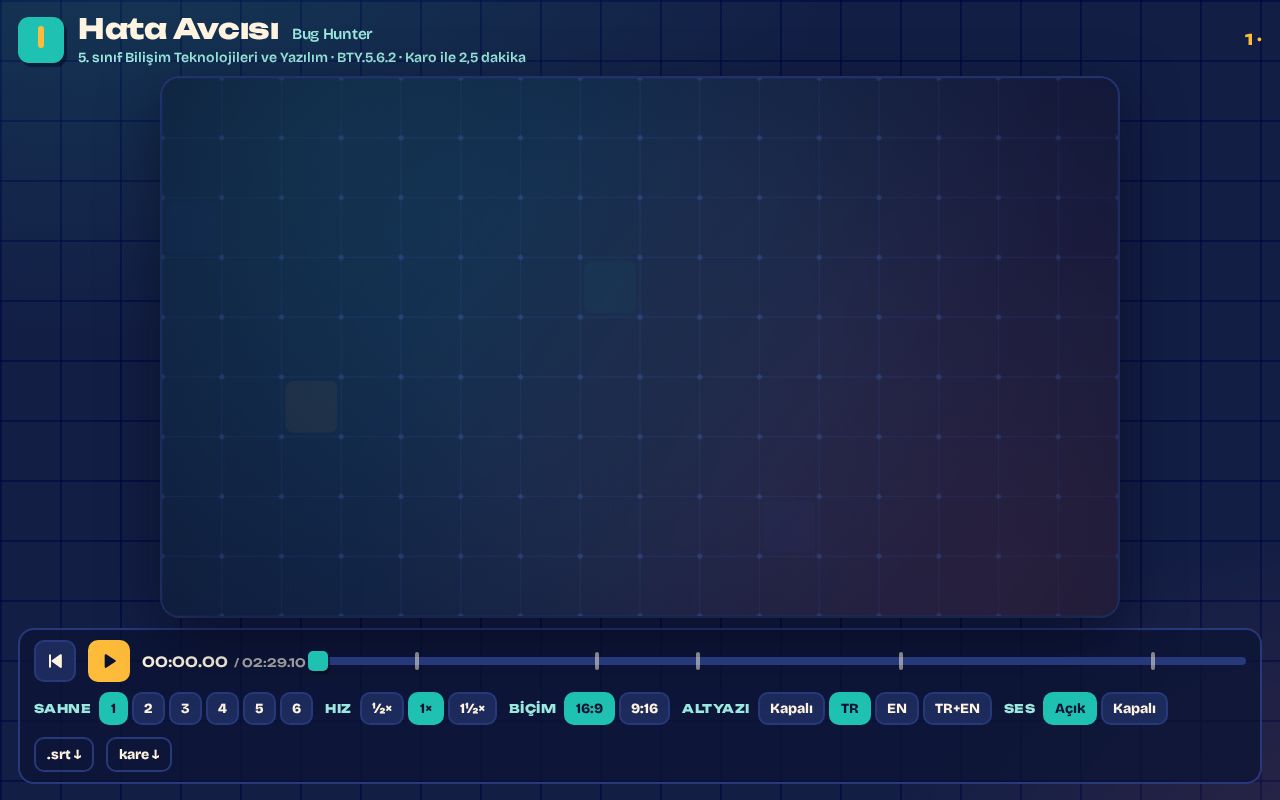Mute sound with Ses Kapalı
The height and width of the screenshot is (800, 1280).
1134,708
